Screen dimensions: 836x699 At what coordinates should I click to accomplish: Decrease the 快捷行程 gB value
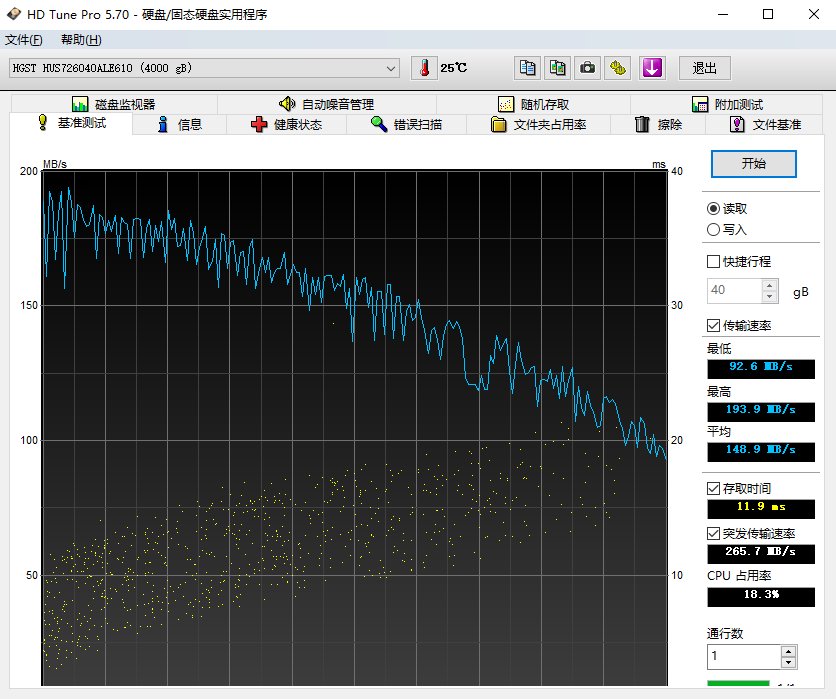[x=769, y=297]
